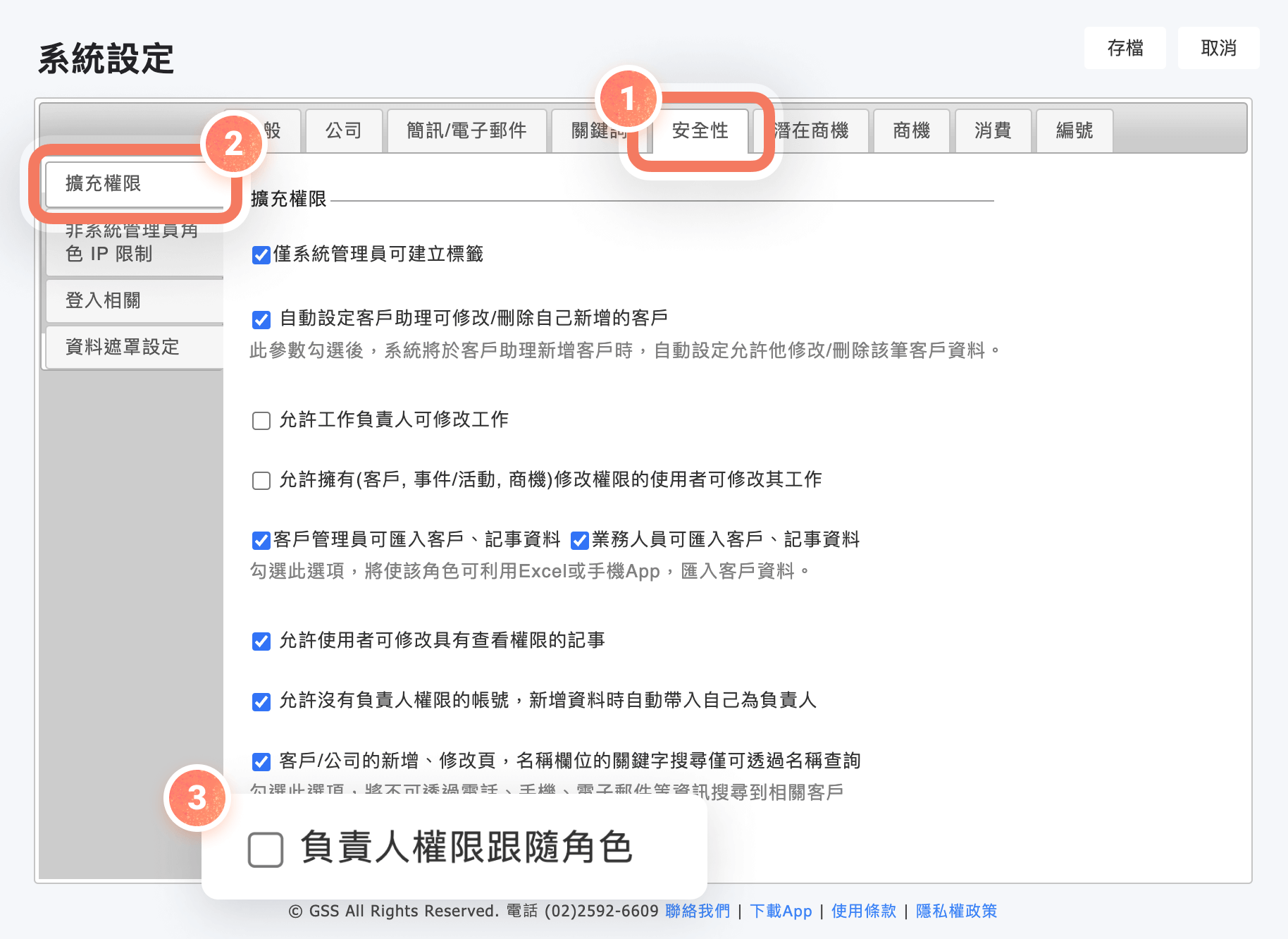Screen dimensions: 1288x939
Task: Uncheck 允許使用者可修改具有查看權限的記事
Action: 261,642
